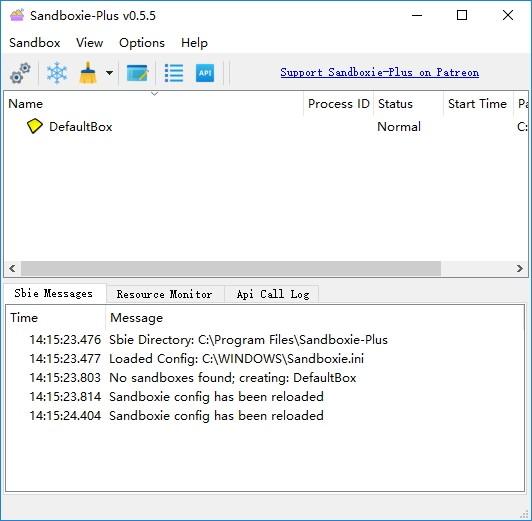
Task: Expand the cleanup broom dropdown arrow
Action: click(x=109, y=73)
